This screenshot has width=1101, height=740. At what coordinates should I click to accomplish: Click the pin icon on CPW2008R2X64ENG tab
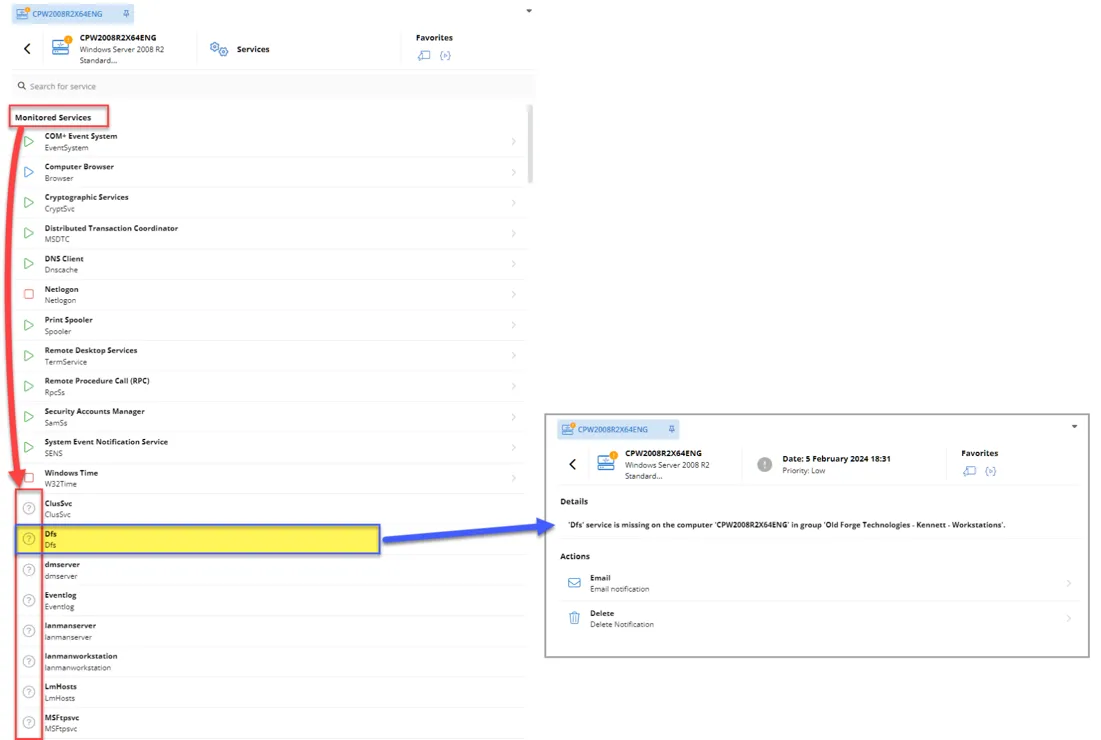pos(126,14)
